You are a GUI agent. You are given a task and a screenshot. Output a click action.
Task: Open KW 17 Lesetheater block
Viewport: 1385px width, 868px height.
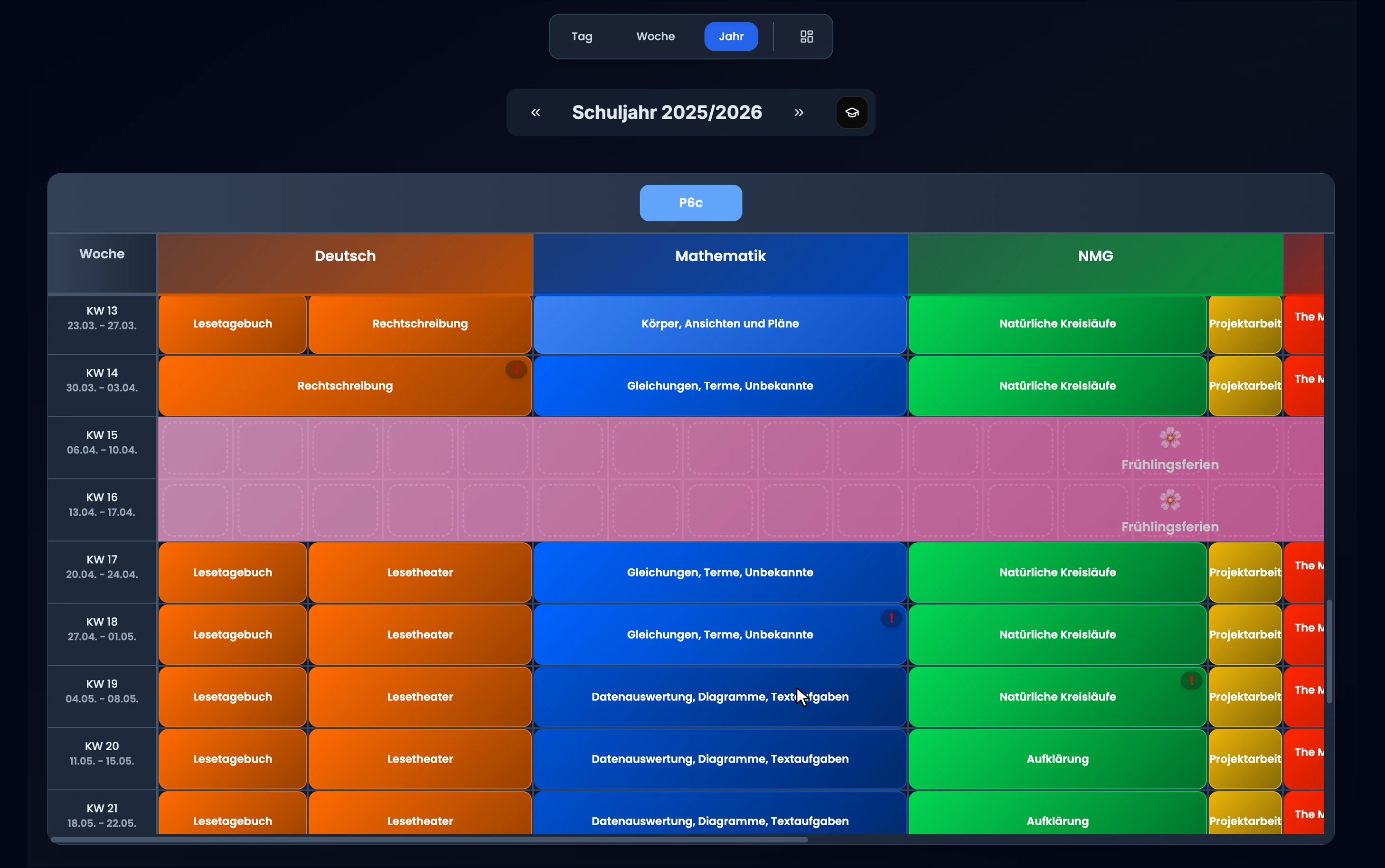(420, 572)
